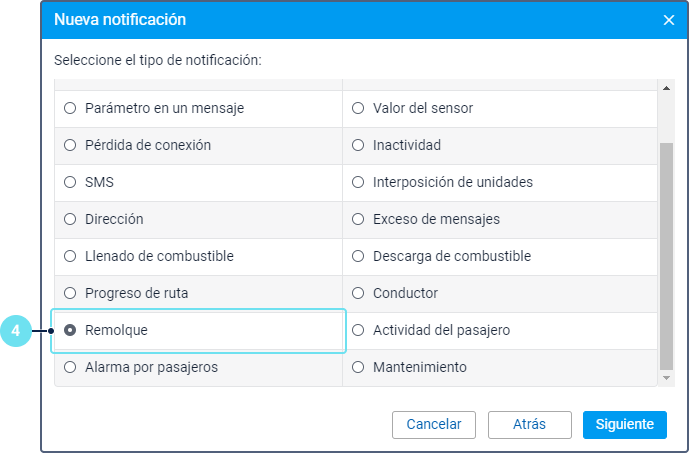Screen dimensions: 689x453
Task: Choose the Valor del sensor notification type
Action: click(358, 108)
